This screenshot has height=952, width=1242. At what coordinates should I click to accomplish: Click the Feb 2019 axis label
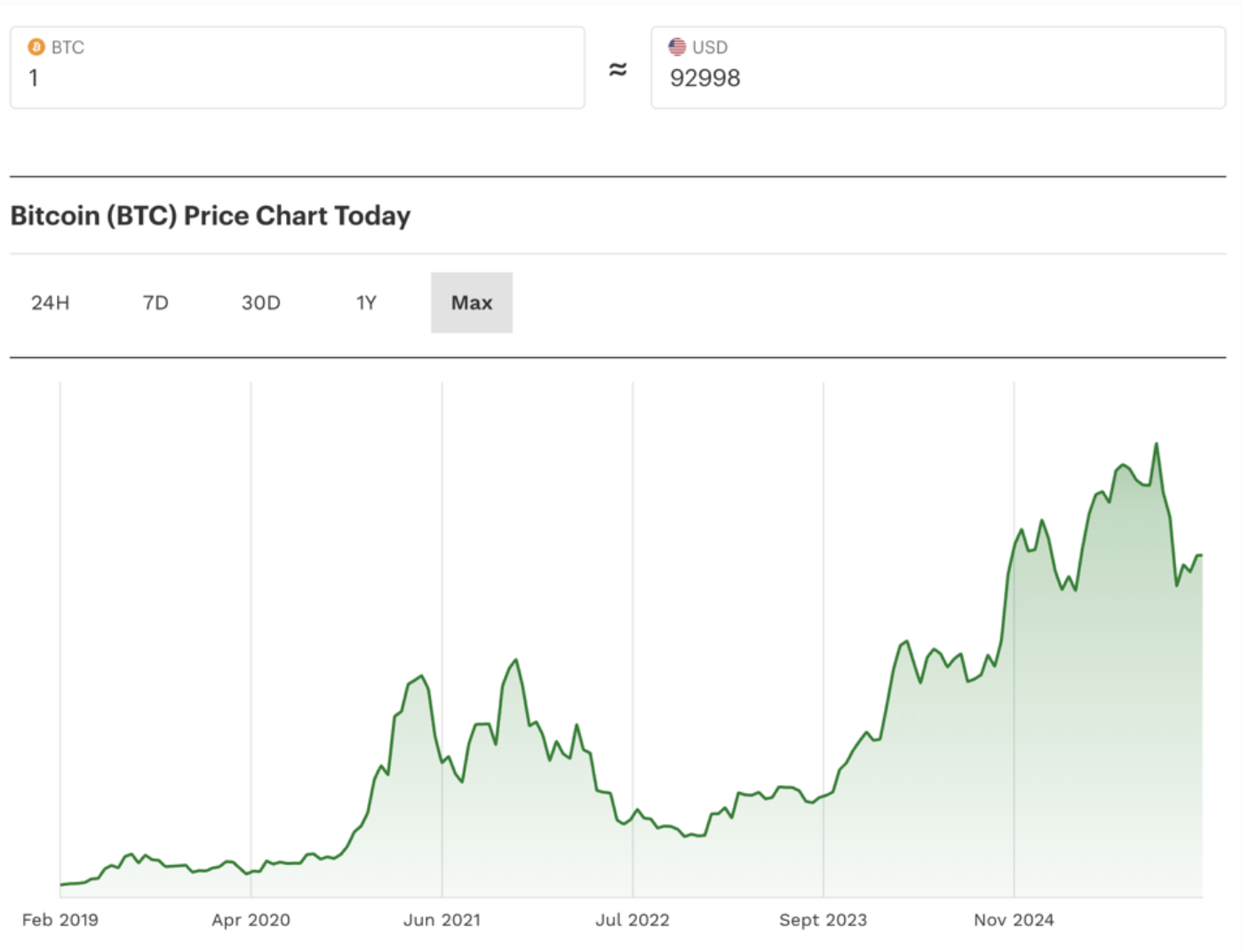coord(60,920)
